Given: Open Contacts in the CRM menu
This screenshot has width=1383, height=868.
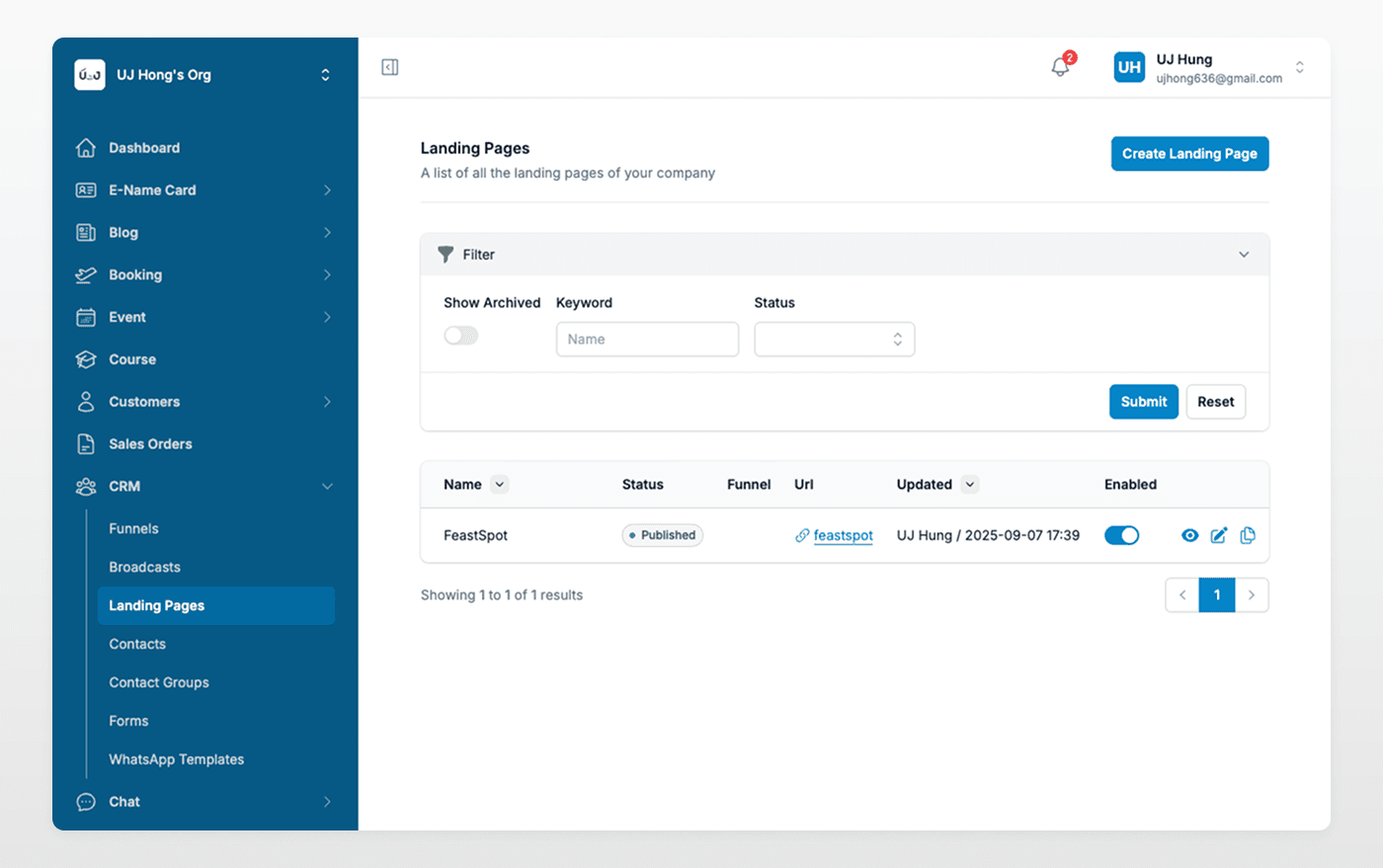Looking at the screenshot, I should pyautogui.click(x=137, y=644).
